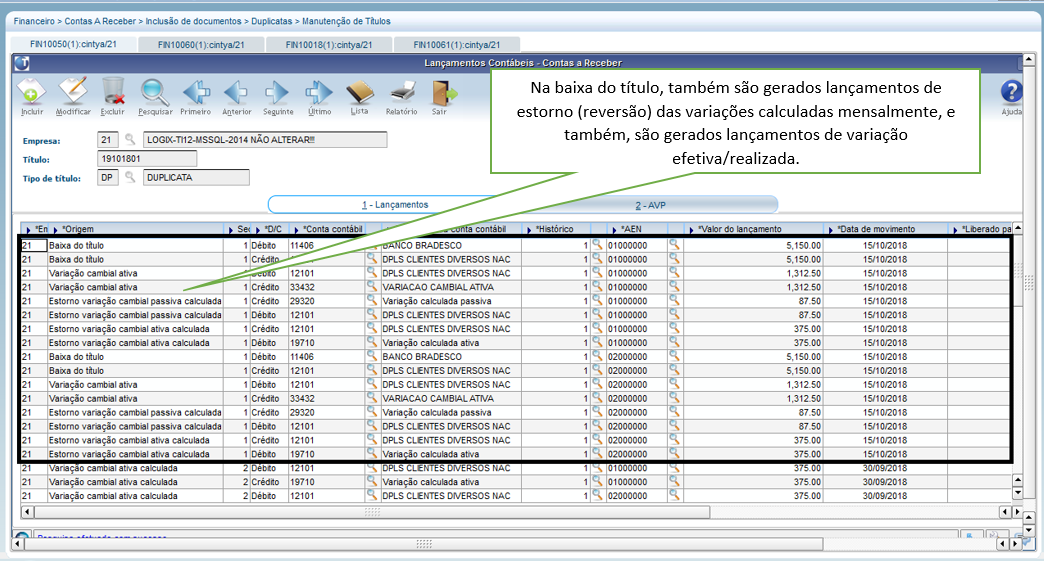Click the Modificar pencil icon
This screenshot has height=561, width=1044.
[x=73, y=92]
